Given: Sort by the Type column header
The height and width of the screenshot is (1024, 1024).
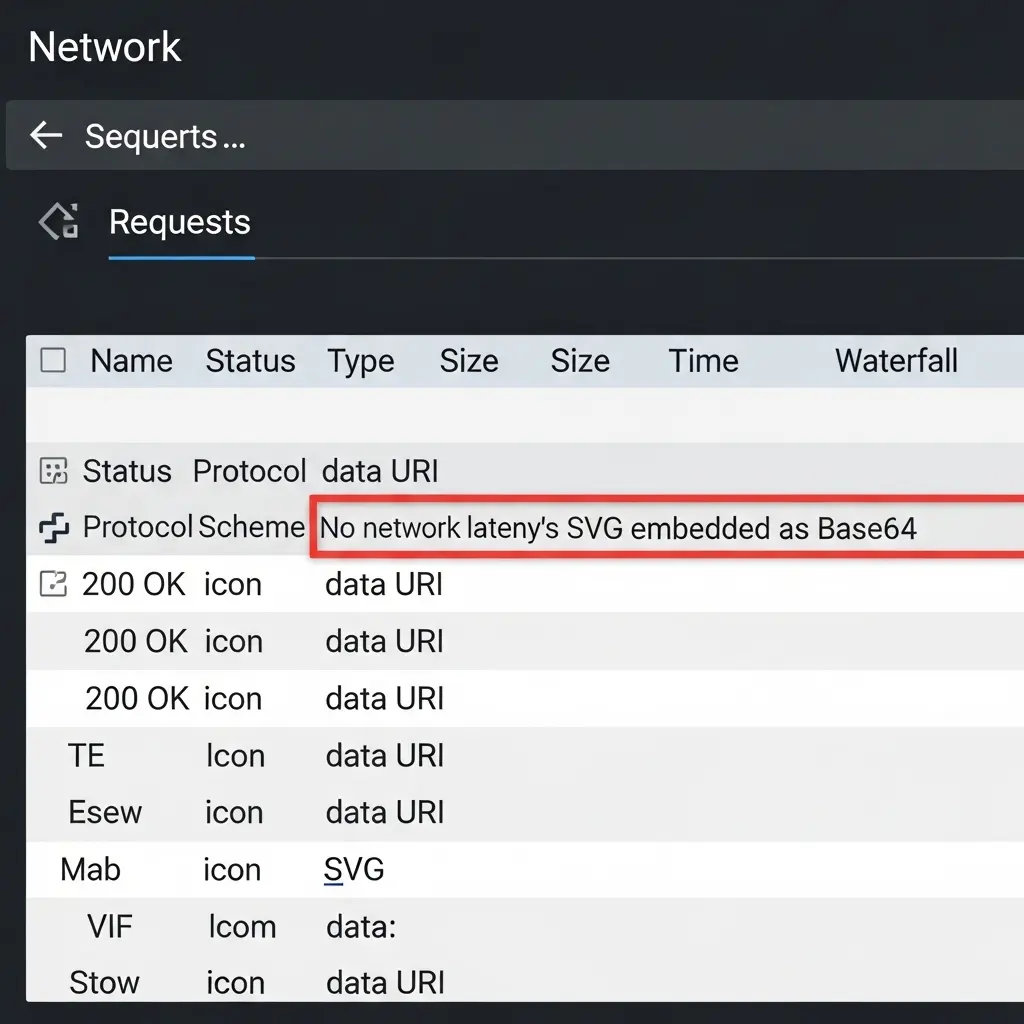Looking at the screenshot, I should 362,361.
